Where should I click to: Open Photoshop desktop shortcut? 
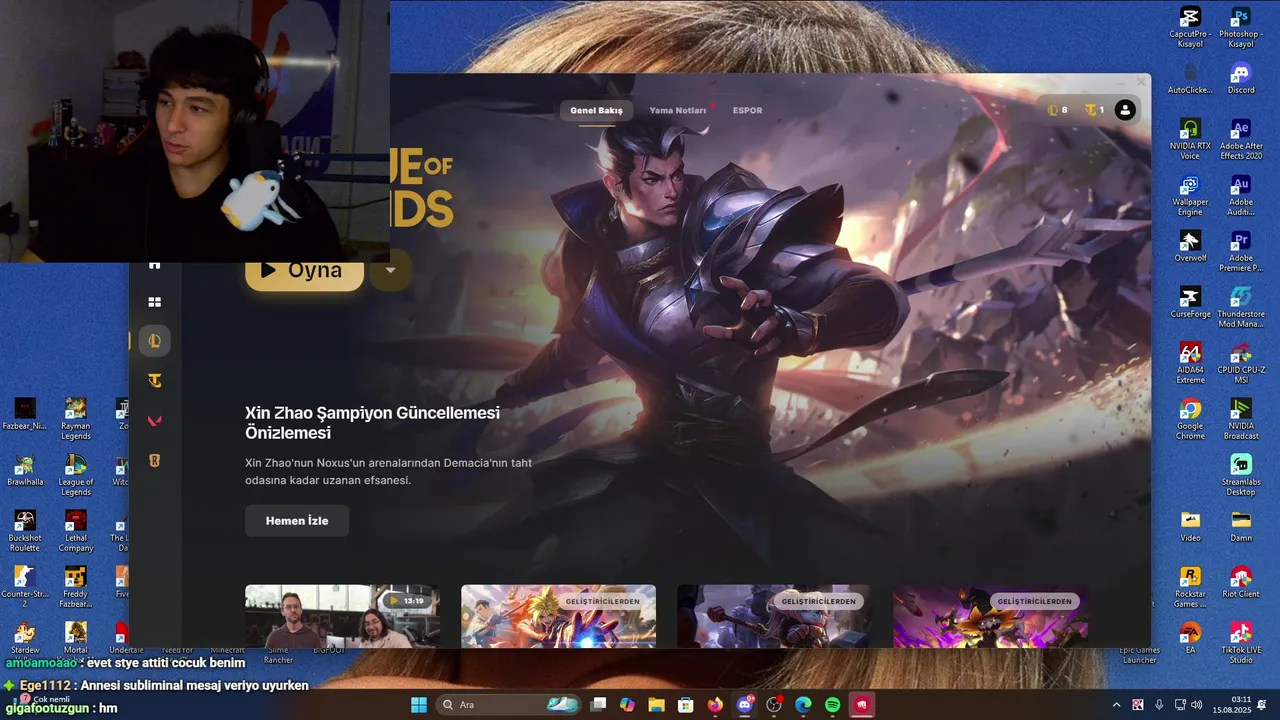pyautogui.click(x=1240, y=27)
